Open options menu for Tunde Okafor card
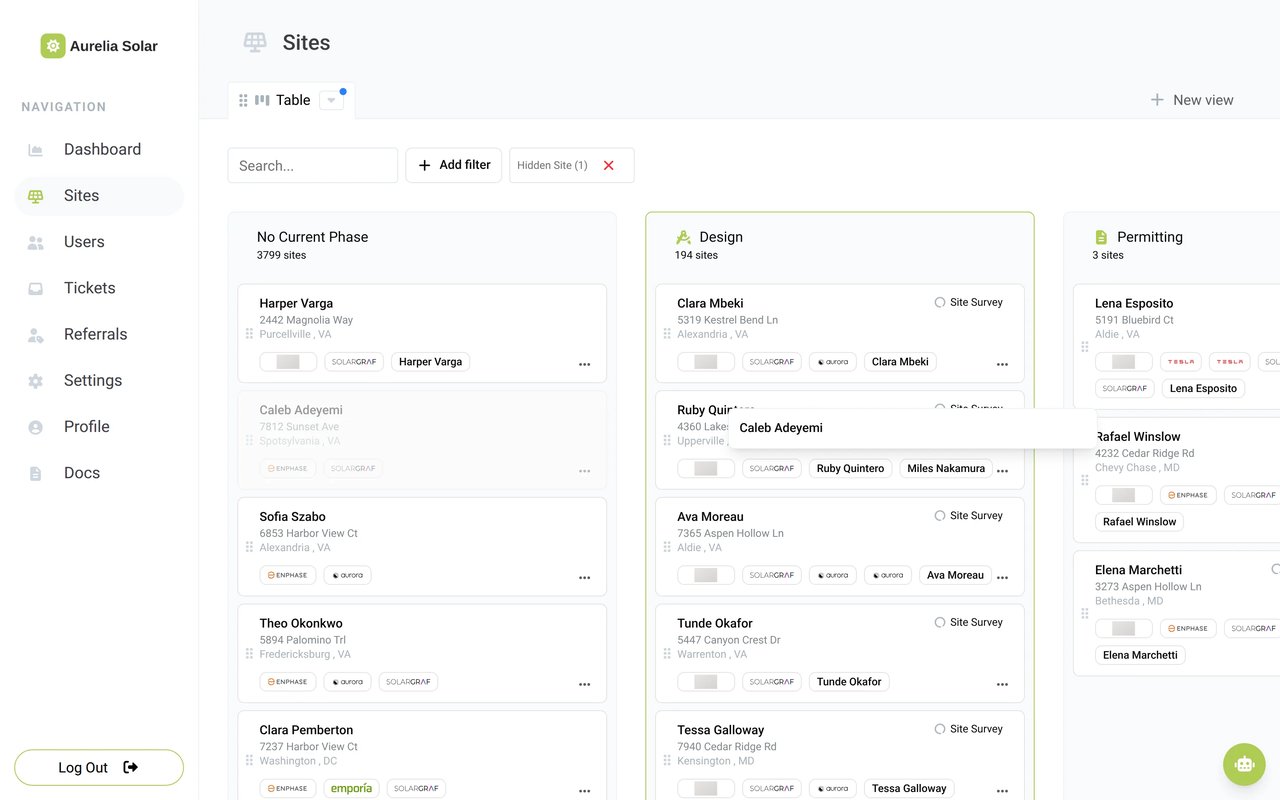The width and height of the screenshot is (1280, 800). [1003, 685]
